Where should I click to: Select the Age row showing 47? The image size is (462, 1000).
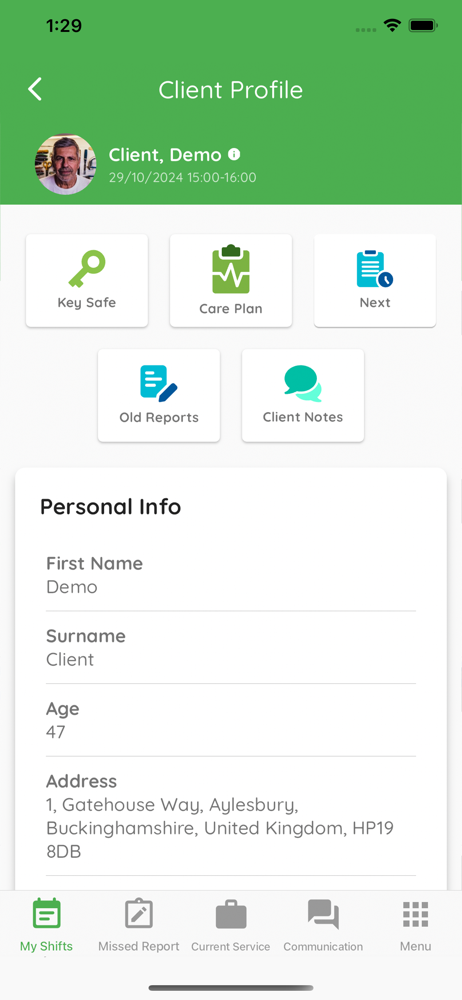pyautogui.click(x=231, y=720)
